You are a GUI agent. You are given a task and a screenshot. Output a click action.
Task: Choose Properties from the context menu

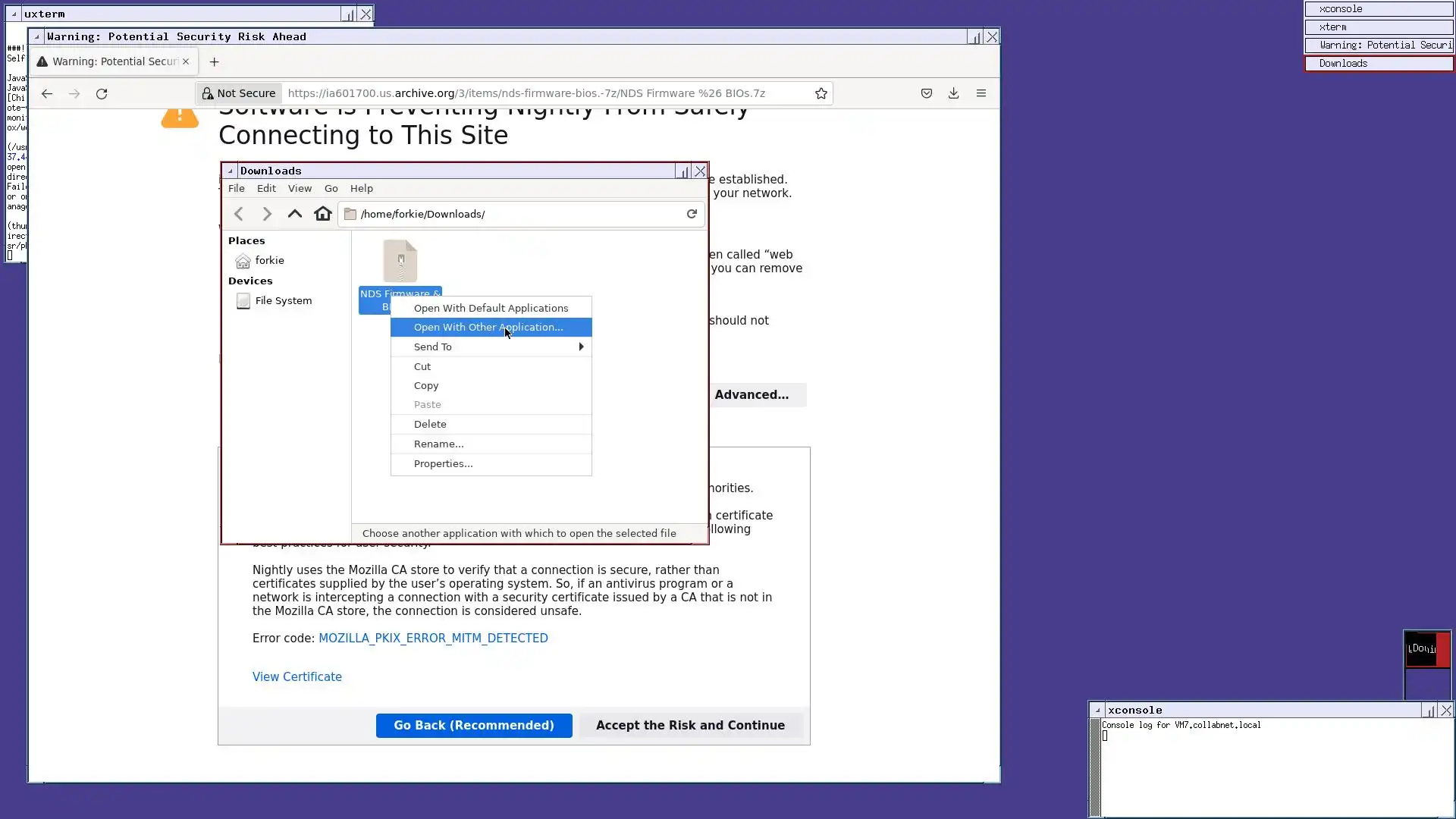click(443, 464)
